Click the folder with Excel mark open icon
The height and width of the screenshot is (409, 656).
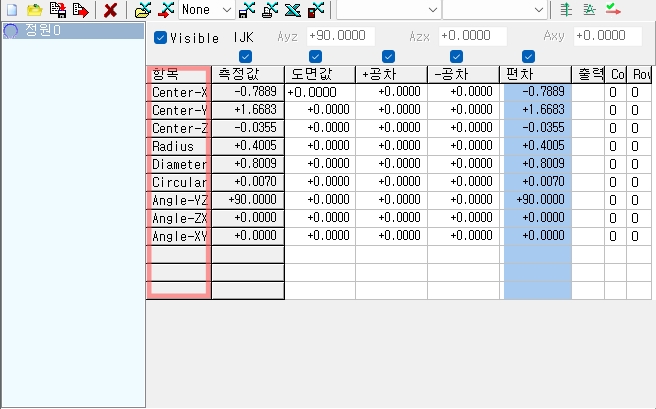pyautogui.click(x=143, y=10)
